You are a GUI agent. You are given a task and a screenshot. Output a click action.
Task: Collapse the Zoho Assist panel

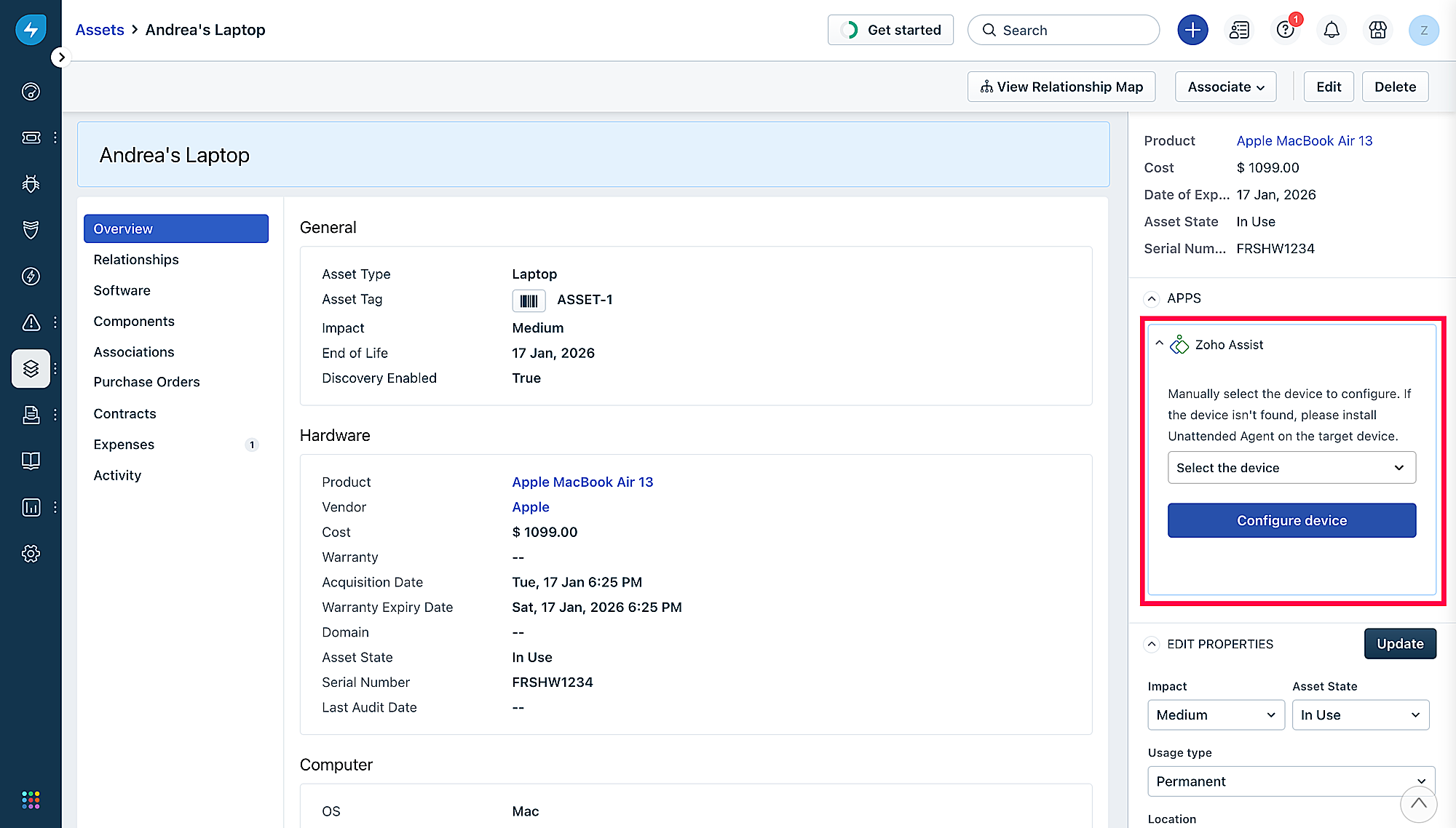point(1160,343)
